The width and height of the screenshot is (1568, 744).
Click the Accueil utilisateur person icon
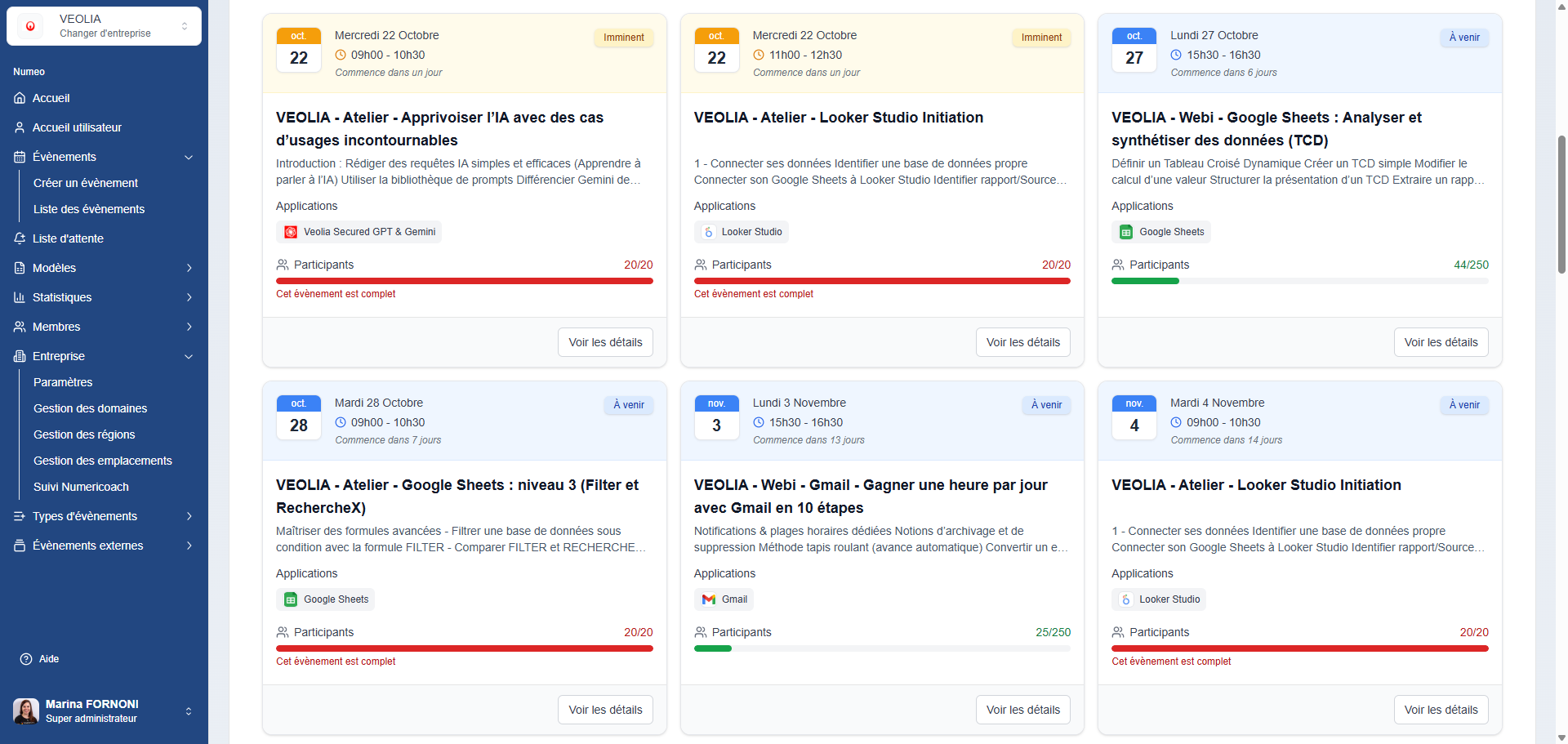[20, 127]
